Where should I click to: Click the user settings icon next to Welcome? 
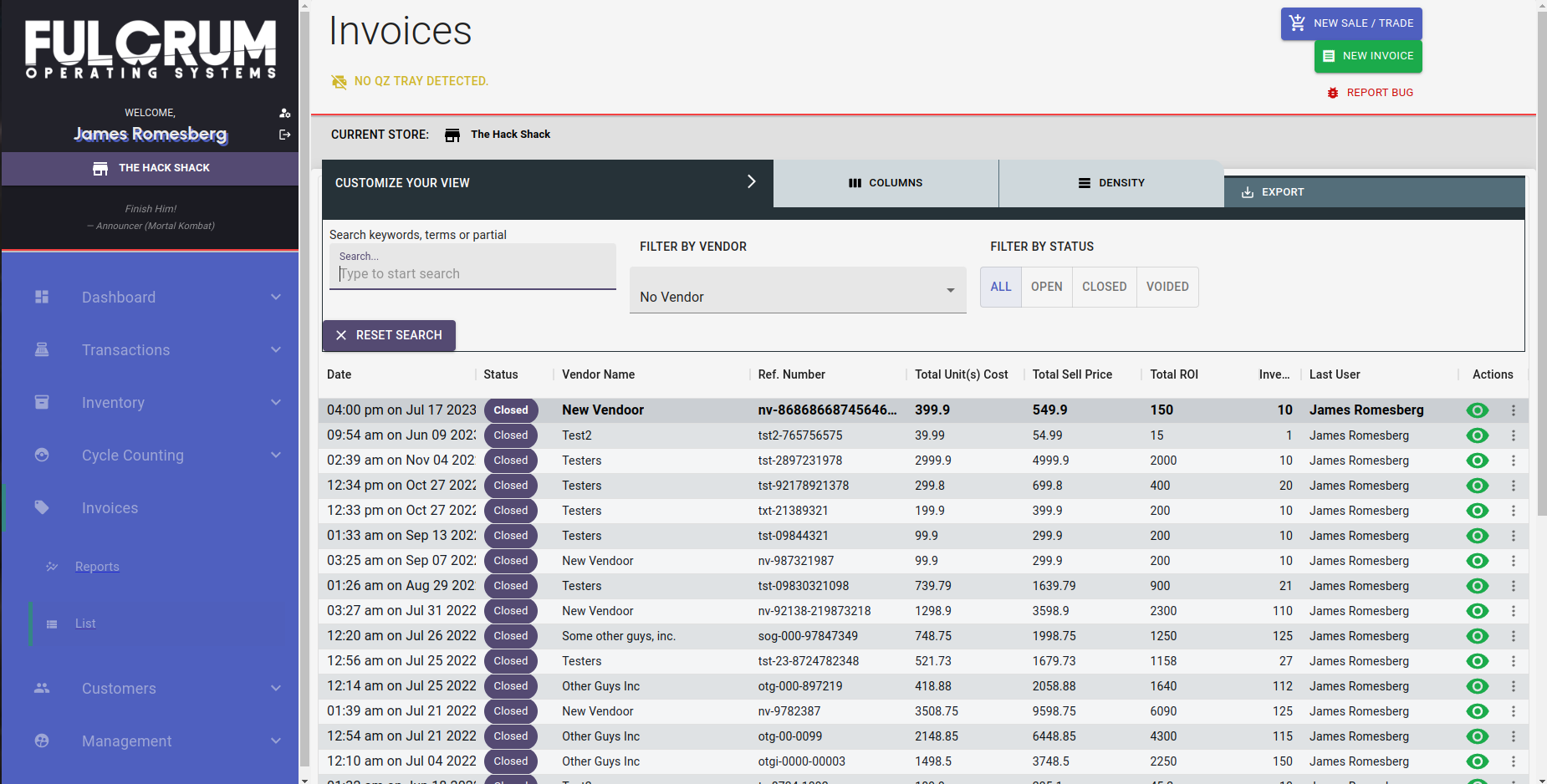[284, 113]
